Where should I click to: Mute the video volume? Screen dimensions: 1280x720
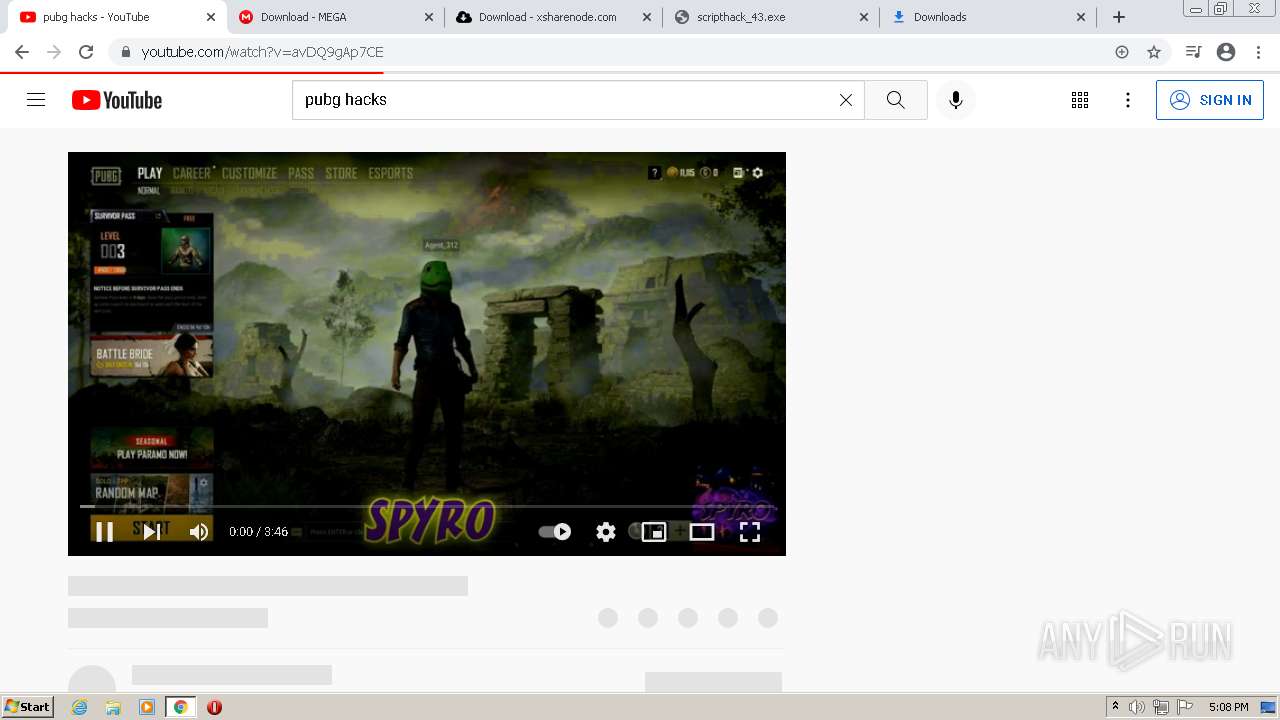(x=199, y=532)
